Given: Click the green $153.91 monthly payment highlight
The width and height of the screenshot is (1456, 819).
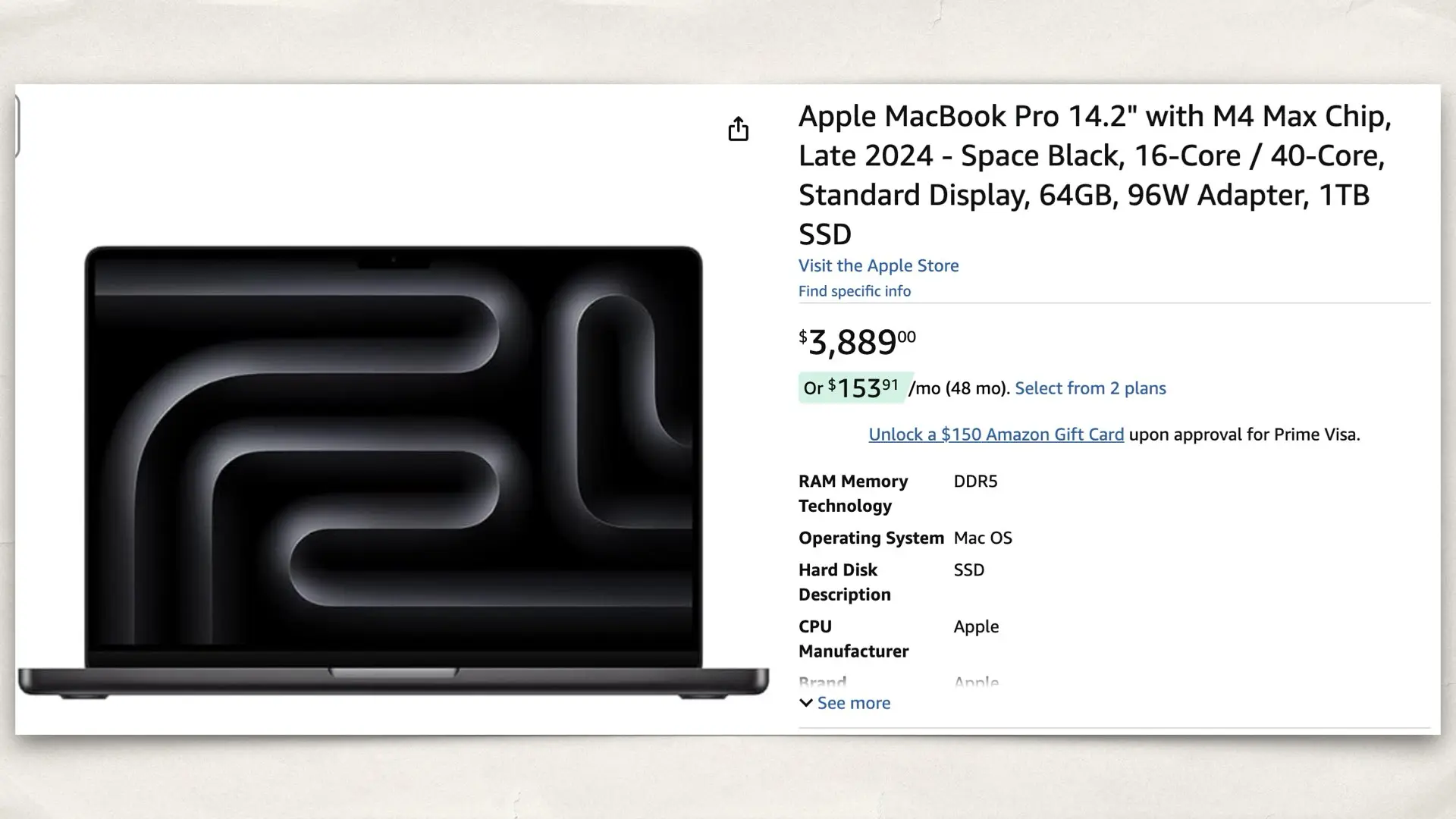Looking at the screenshot, I should coord(852,387).
